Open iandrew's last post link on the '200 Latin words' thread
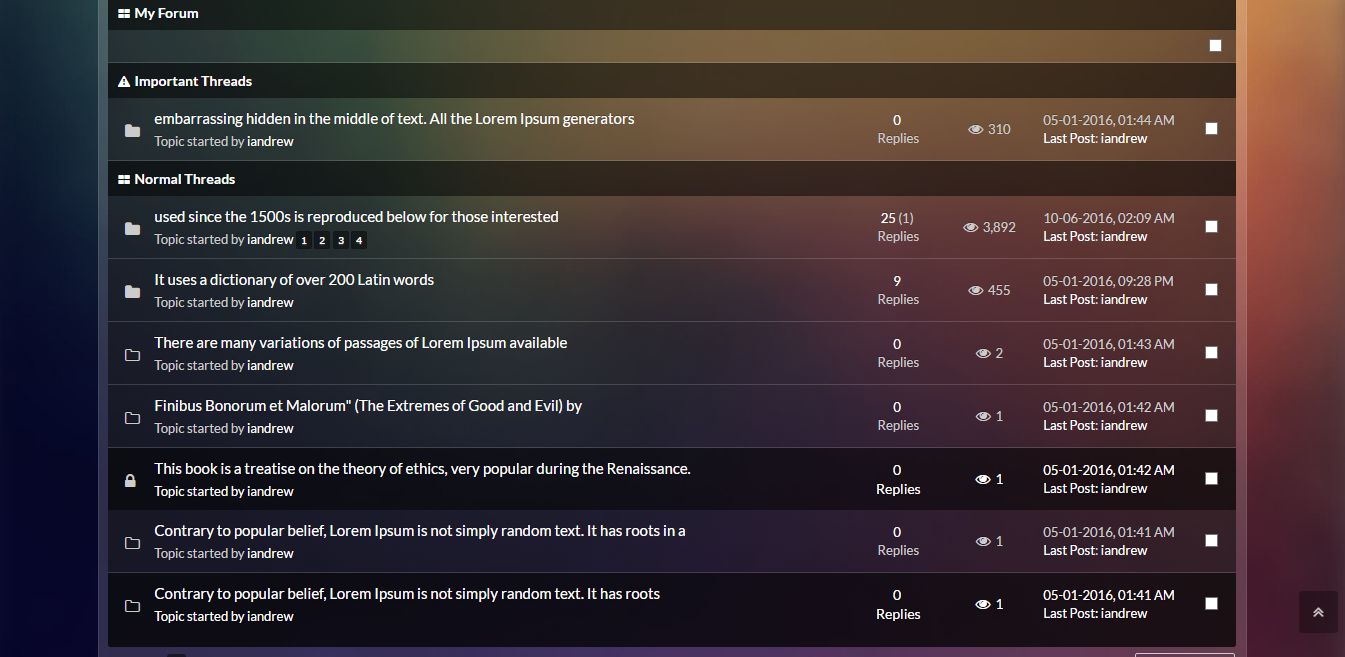Image resolution: width=1345 pixels, height=657 pixels. 1123,299
